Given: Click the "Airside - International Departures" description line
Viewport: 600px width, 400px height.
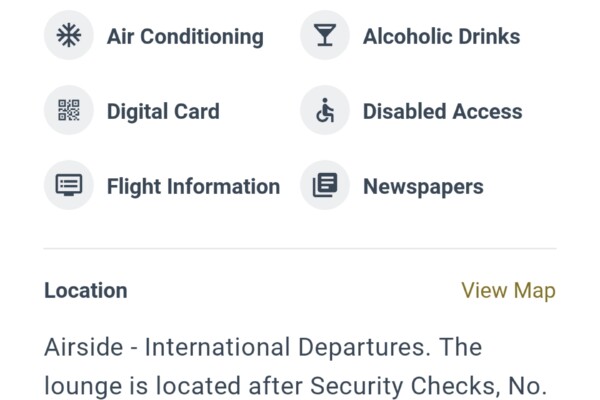Looking at the screenshot, I should pos(262,348).
